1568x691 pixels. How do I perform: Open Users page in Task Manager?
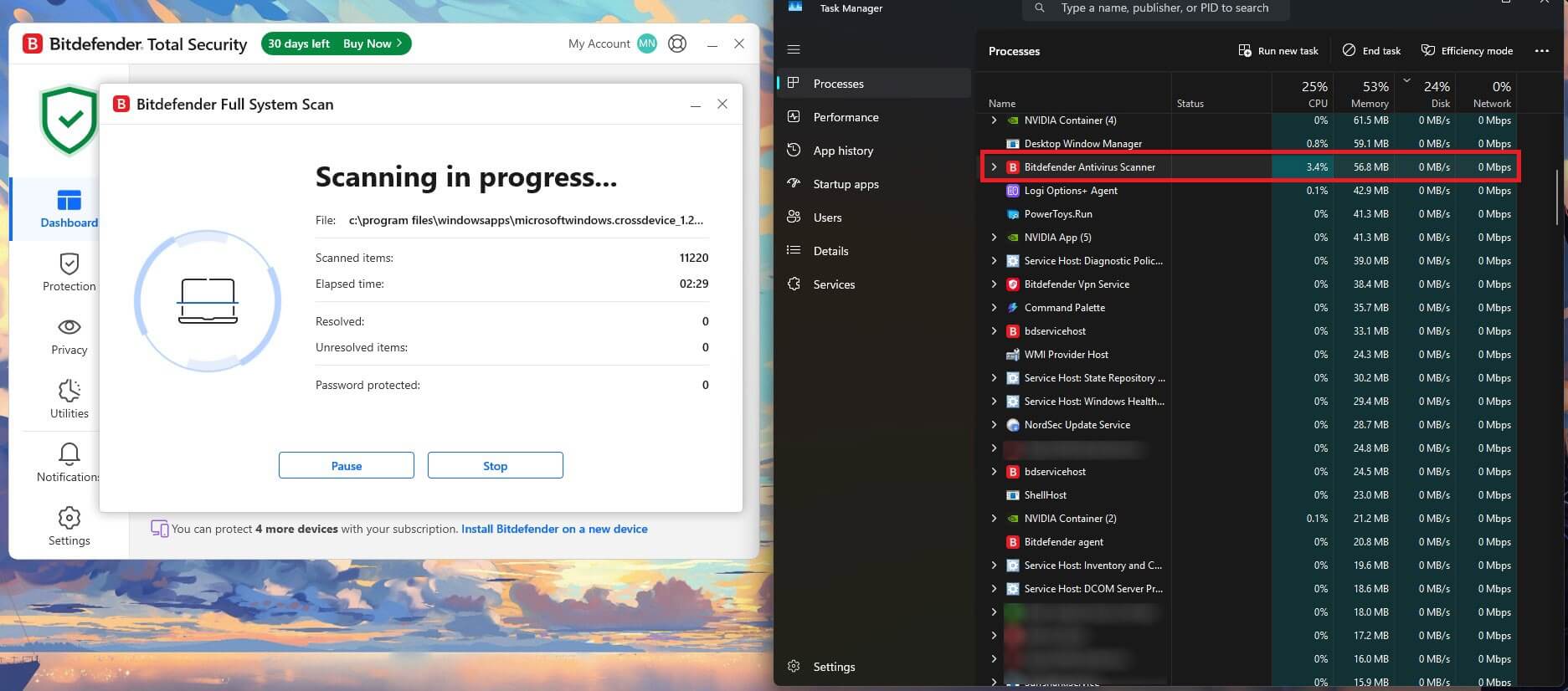[x=874, y=218]
